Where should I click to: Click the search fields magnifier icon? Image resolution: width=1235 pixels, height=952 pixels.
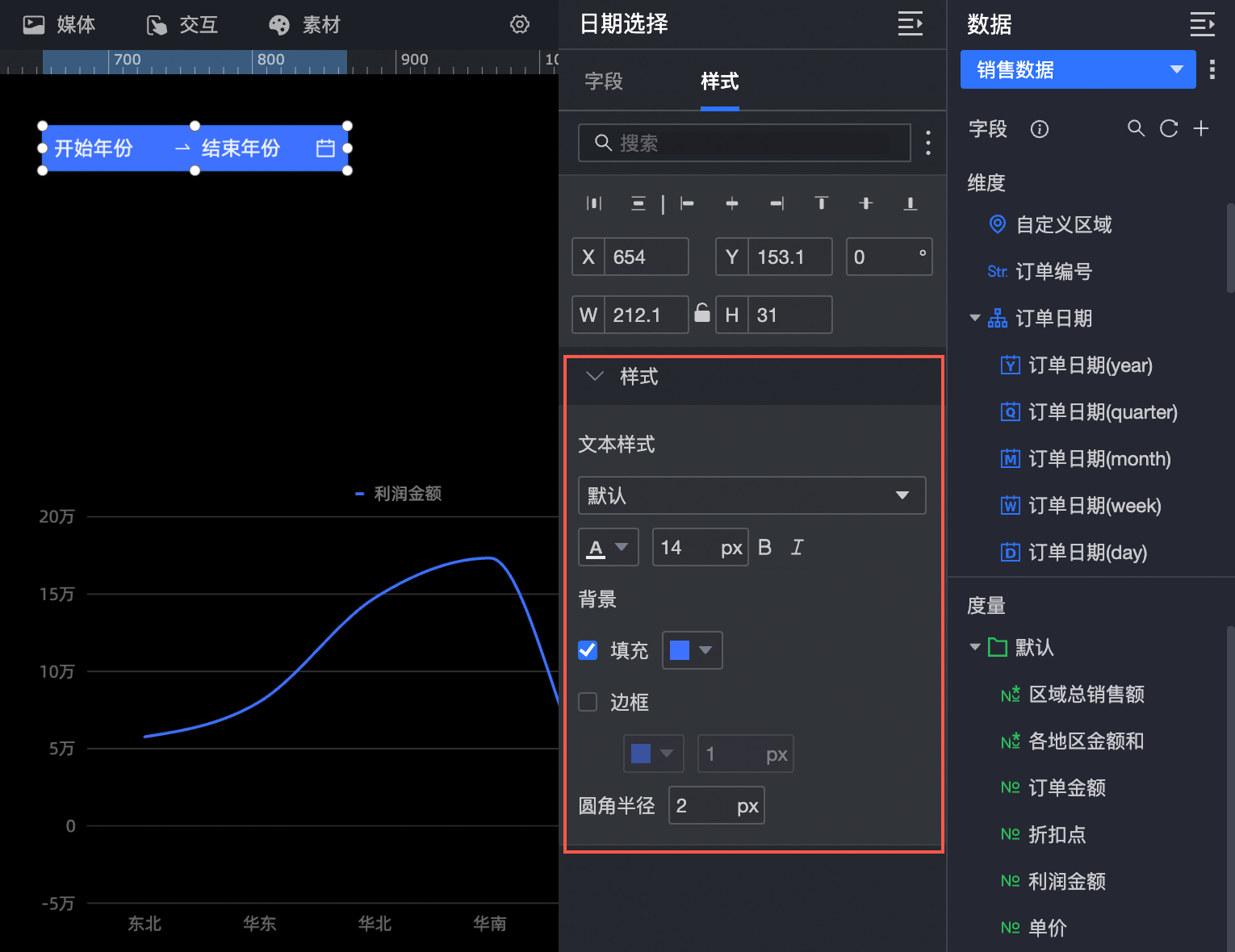click(1136, 128)
